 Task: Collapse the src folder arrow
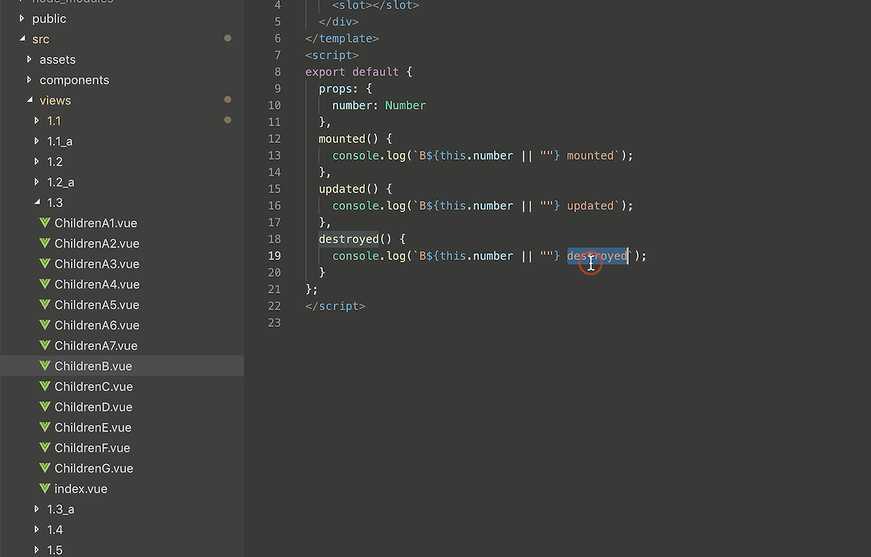pos(22,39)
